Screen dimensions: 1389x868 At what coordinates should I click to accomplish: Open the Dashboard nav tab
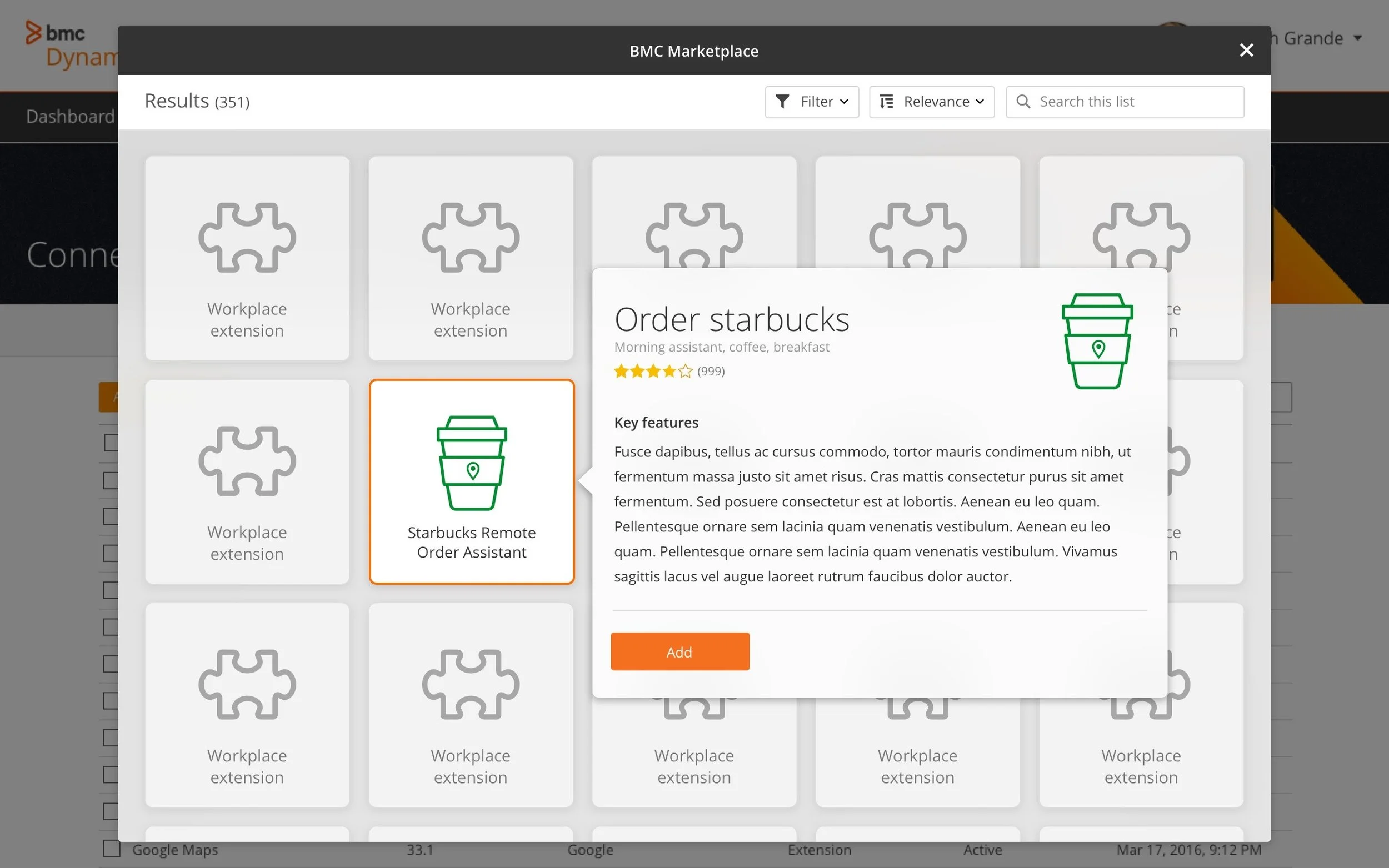tap(70, 117)
